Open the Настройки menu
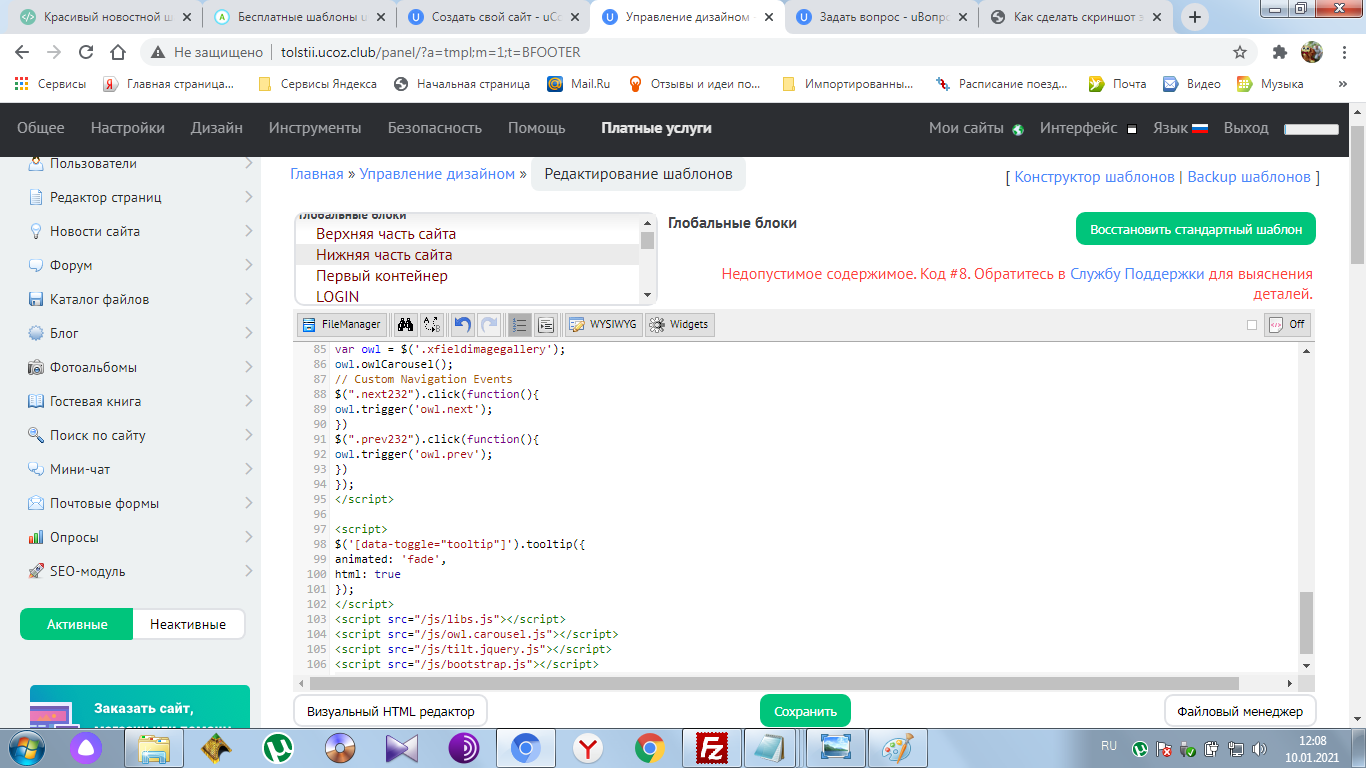Screen dimensions: 1366x768 pos(127,128)
